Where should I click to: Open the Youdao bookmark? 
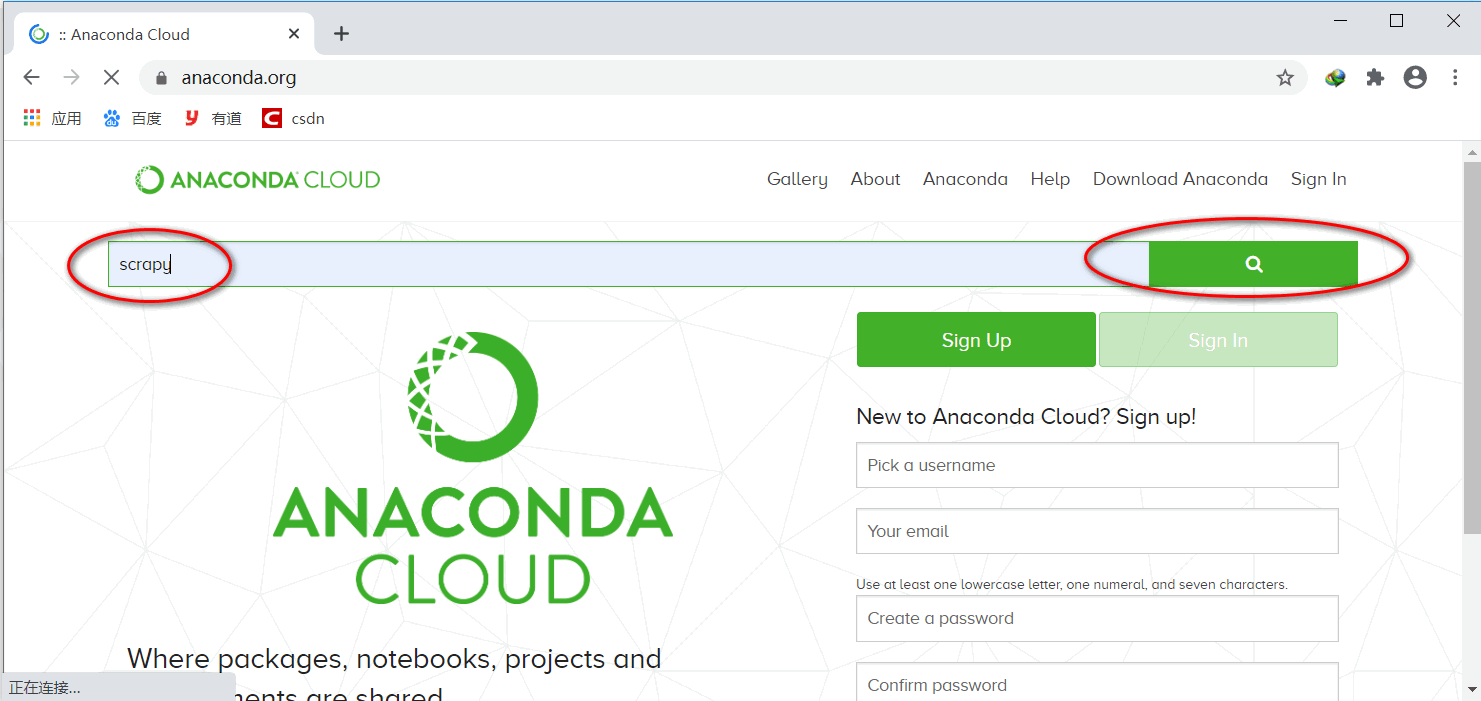[x=212, y=118]
